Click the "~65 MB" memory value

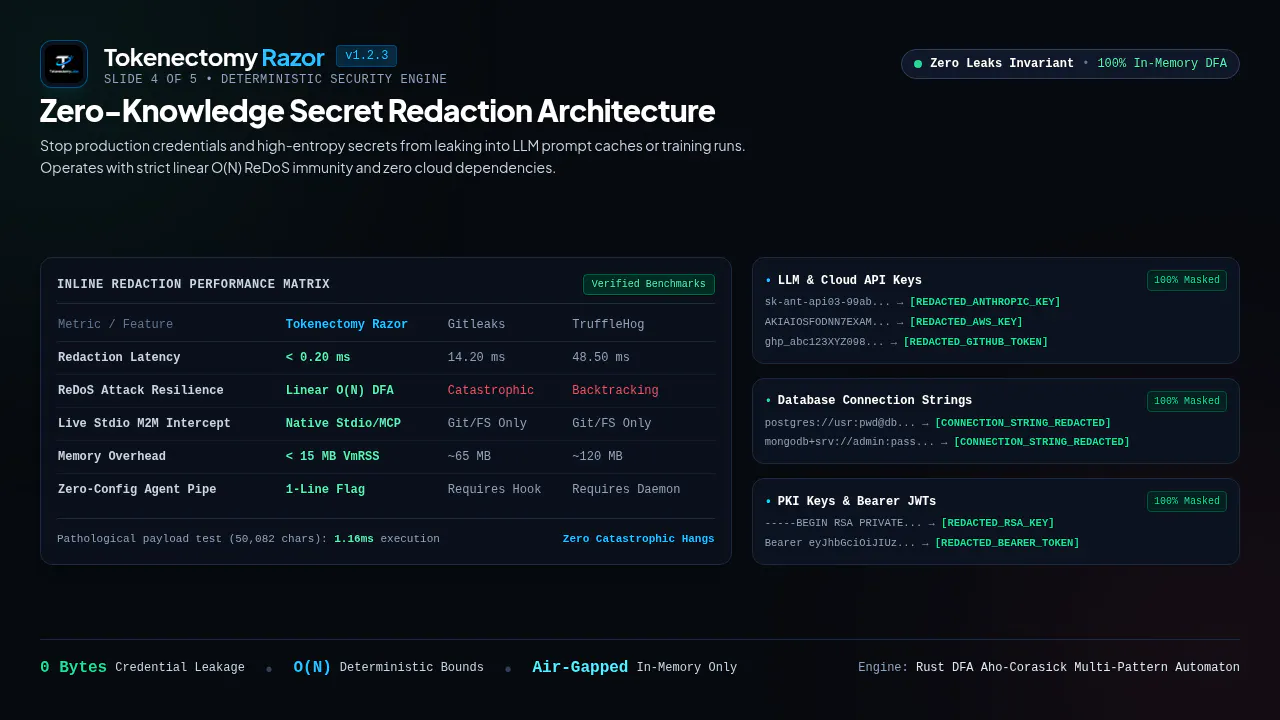pyautogui.click(x=469, y=456)
